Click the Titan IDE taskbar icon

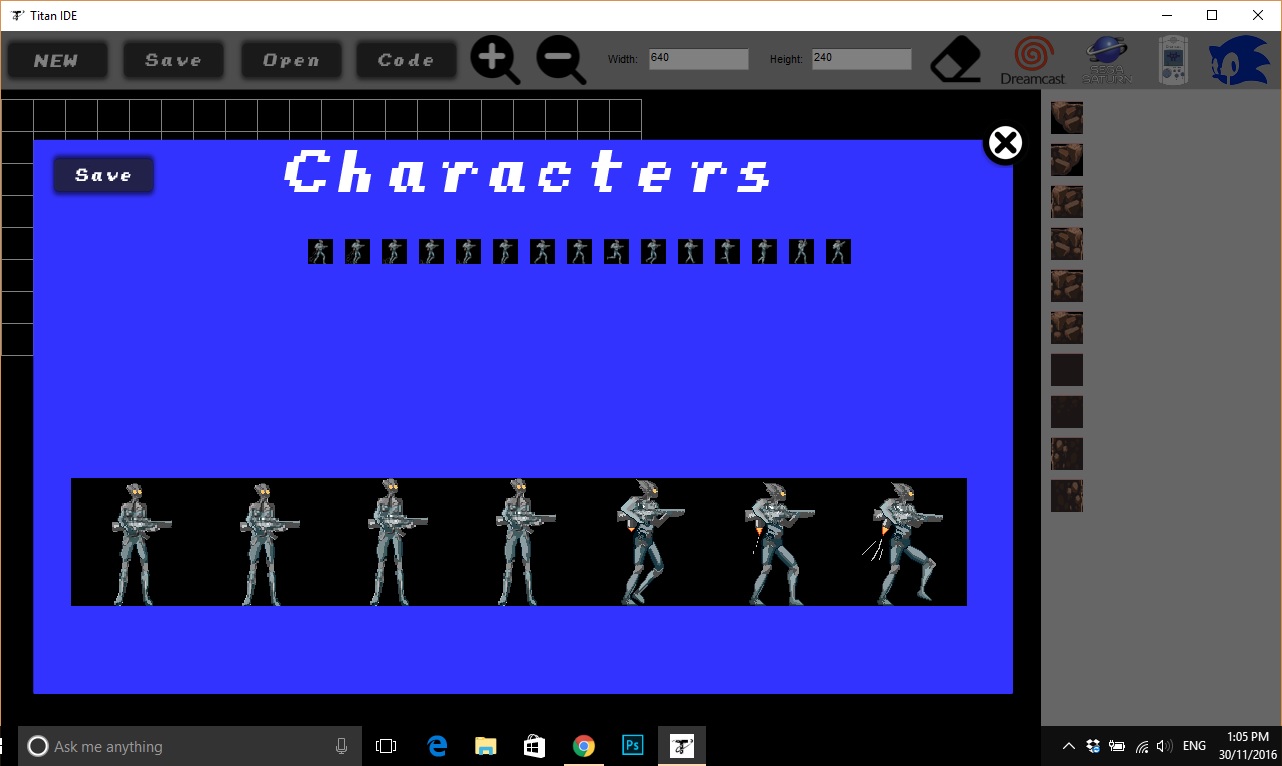(x=682, y=746)
